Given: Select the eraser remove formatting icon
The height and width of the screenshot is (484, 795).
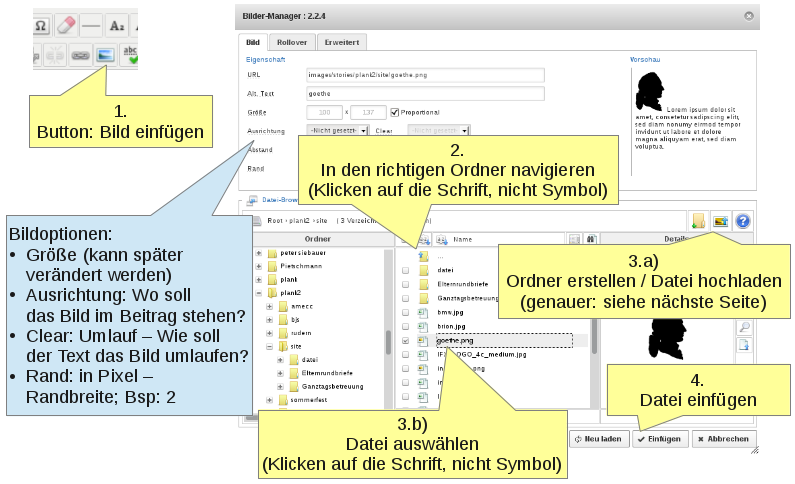Looking at the screenshot, I should 67,26.
